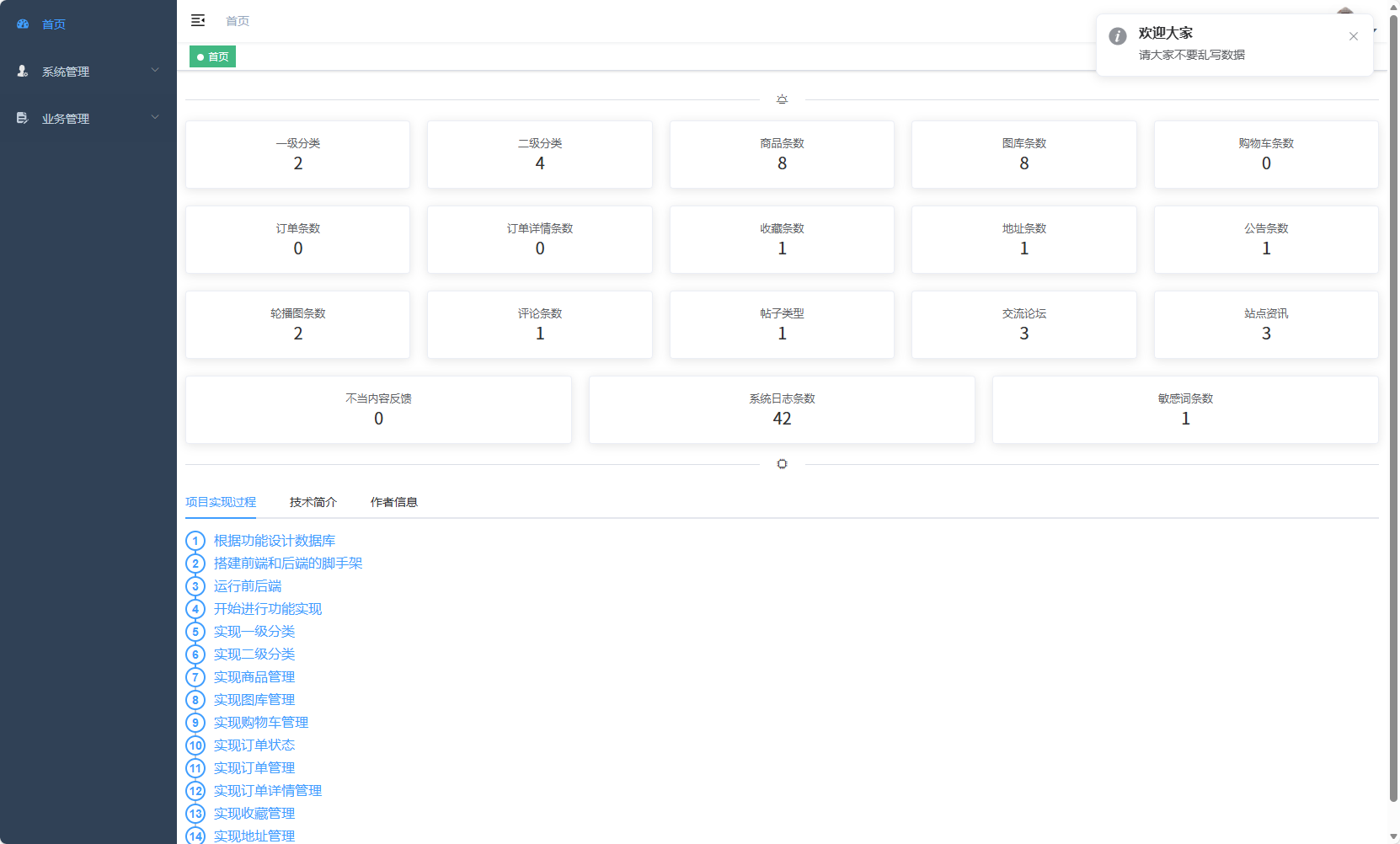Click the 购物车条数 statistics card
Image resolution: width=1400 pixels, height=844 pixels.
pyautogui.click(x=1266, y=154)
